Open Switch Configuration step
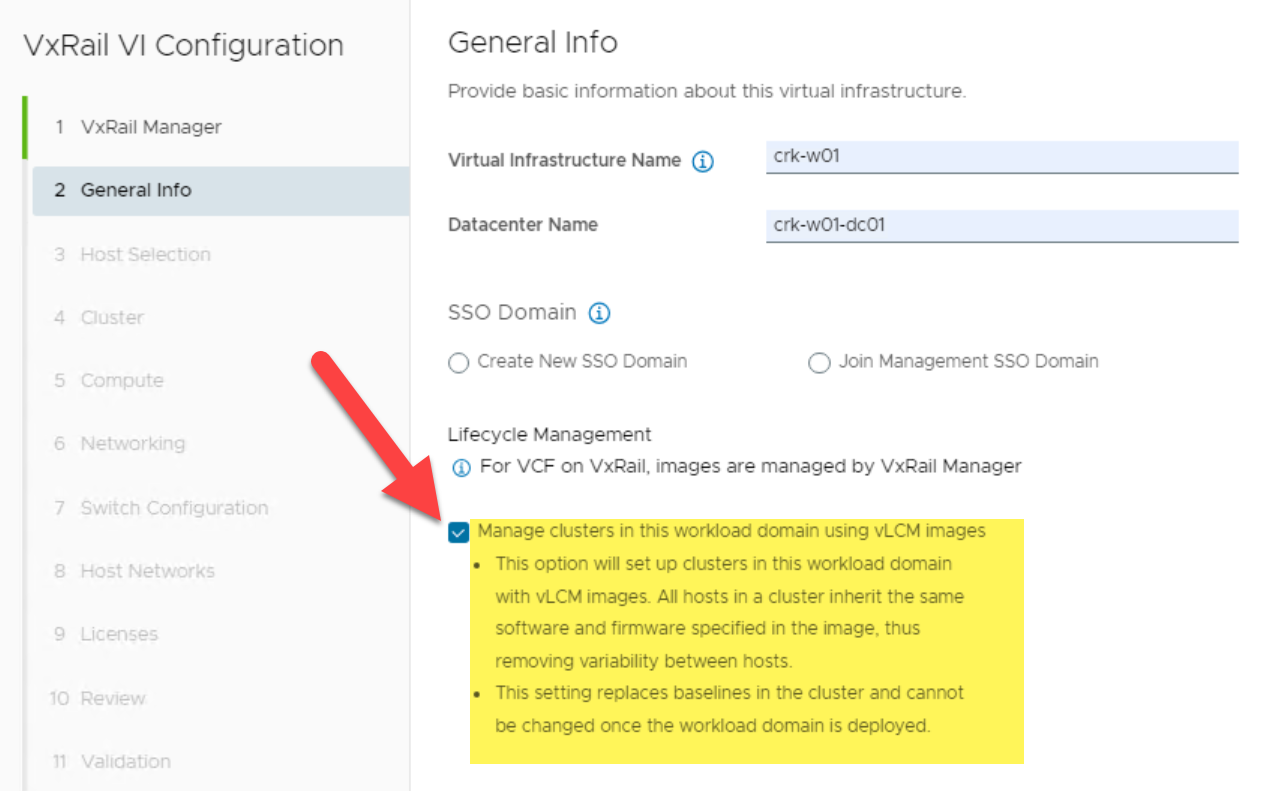Viewport: 1284px width, 791px height. 174,508
